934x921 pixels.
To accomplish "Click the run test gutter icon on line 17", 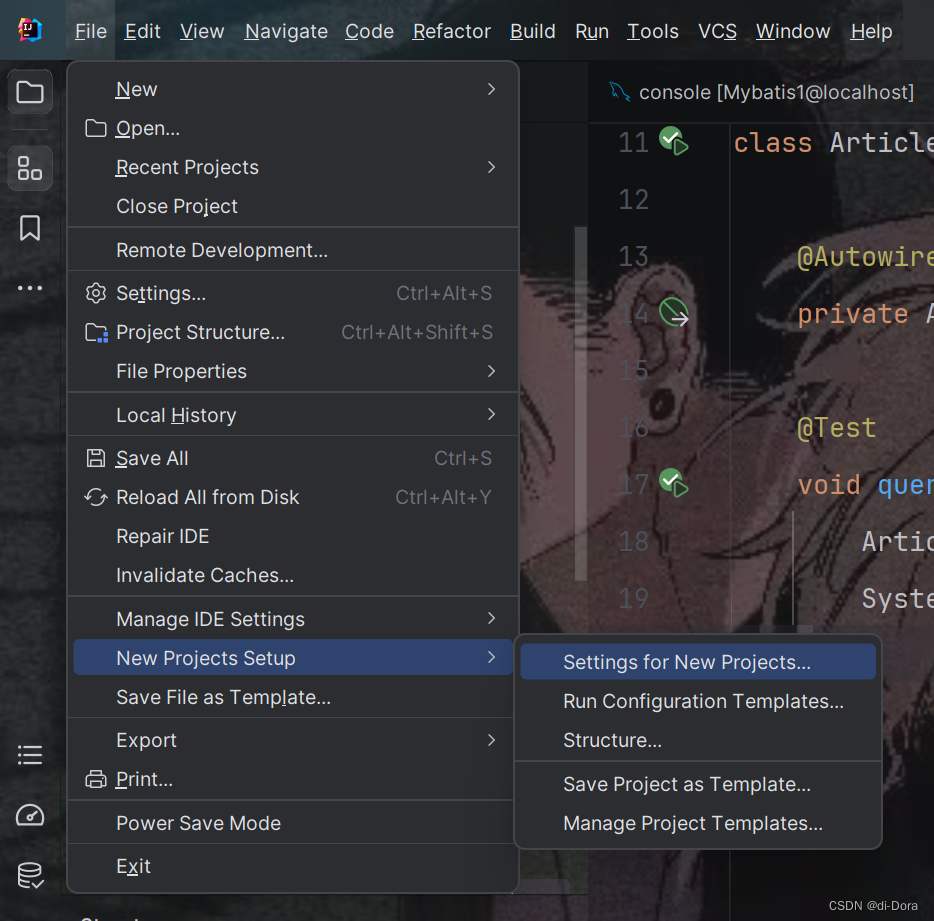I will [673, 483].
